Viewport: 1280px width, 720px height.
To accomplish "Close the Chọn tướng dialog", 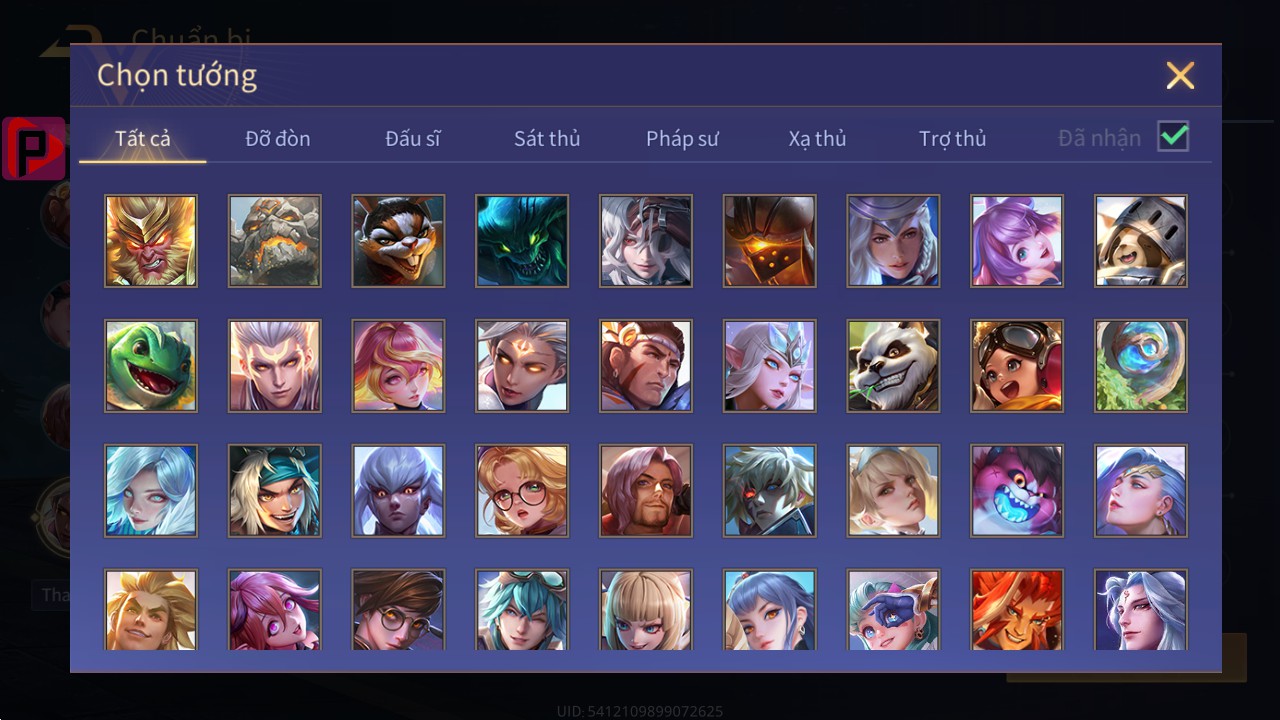I will (1180, 75).
